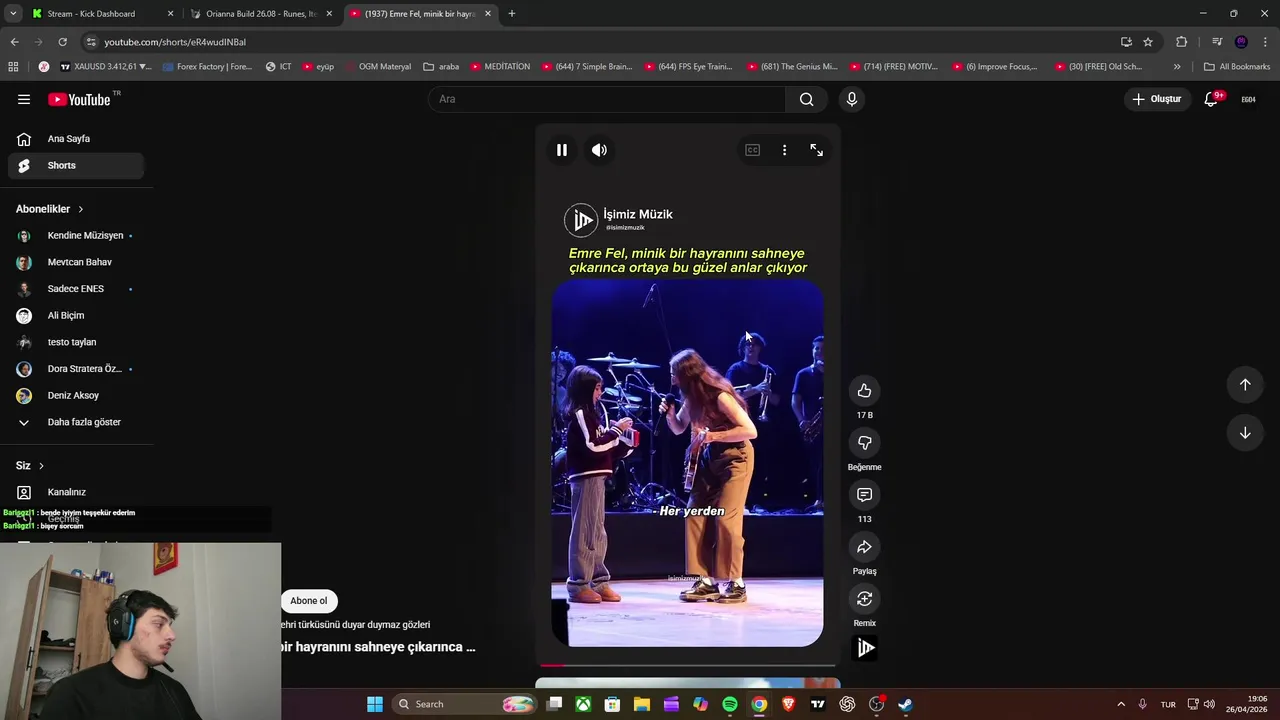The width and height of the screenshot is (1280, 720).
Task: Open Deniz Aksoy channel
Action: (76, 396)
